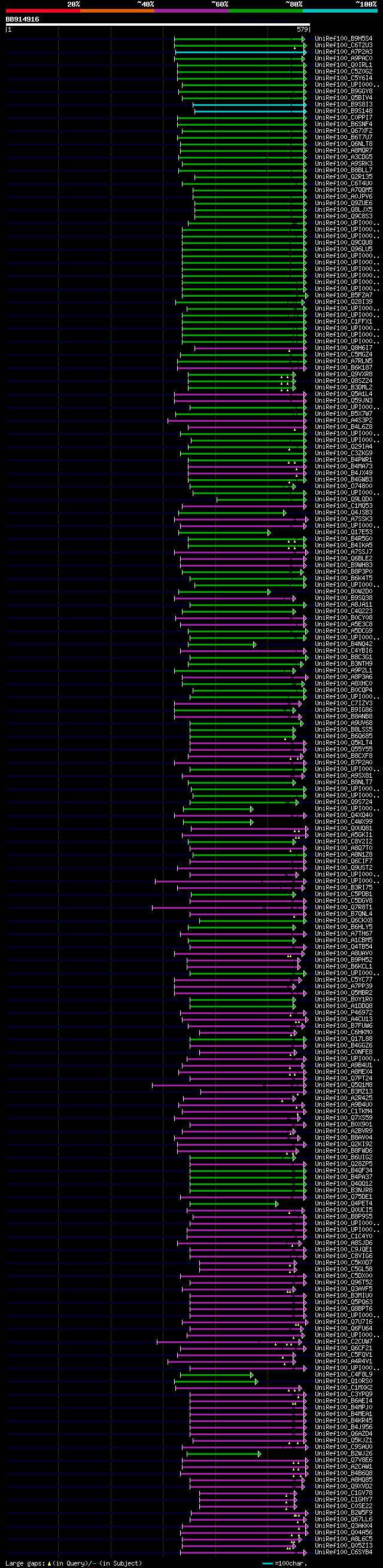Image resolution: width=383 pixels, height=1568 pixels.
Task: Click the label UniRef100_B6SNF4
Action: coord(344,124)
